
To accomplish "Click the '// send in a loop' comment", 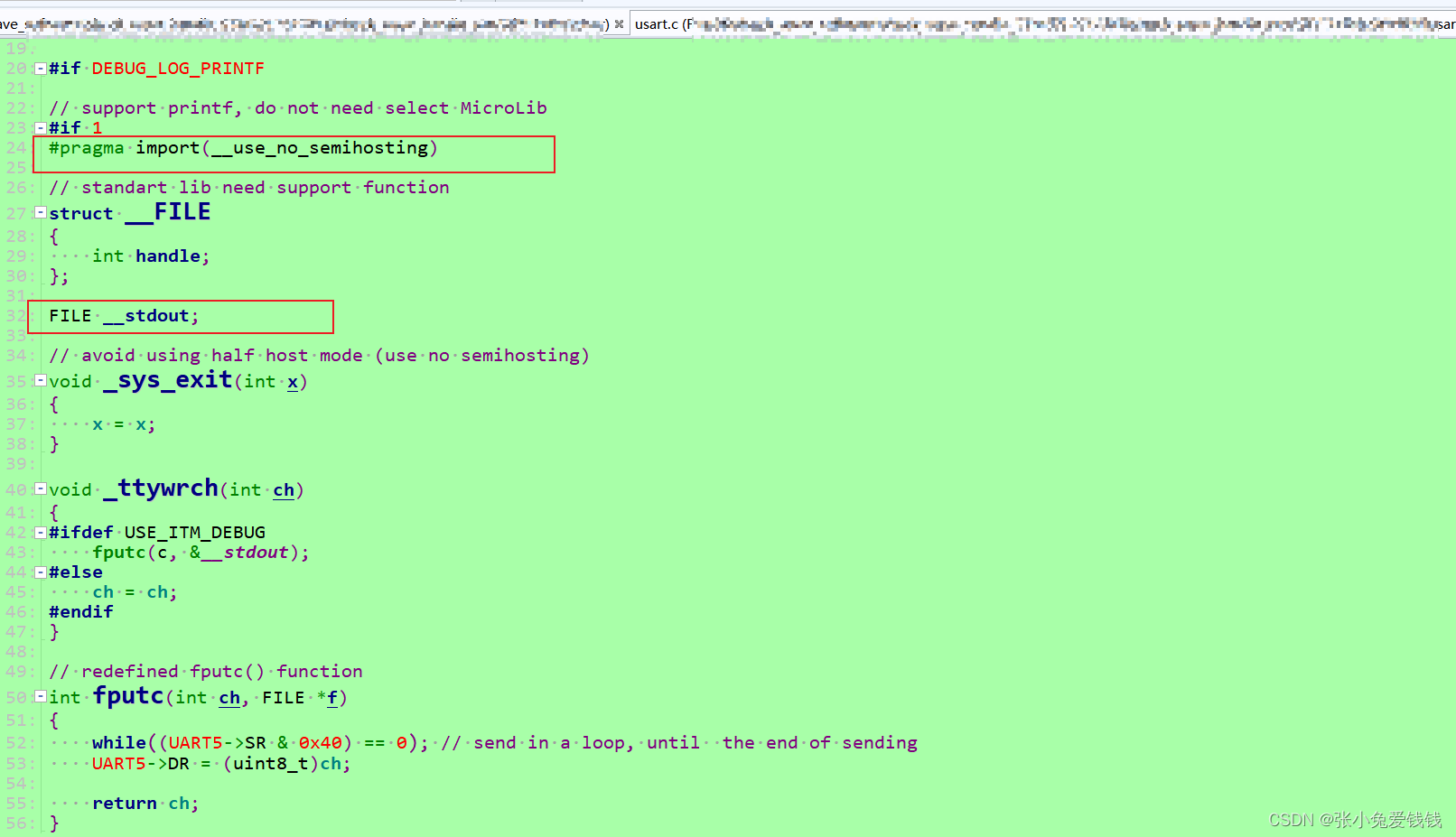I will tap(679, 743).
